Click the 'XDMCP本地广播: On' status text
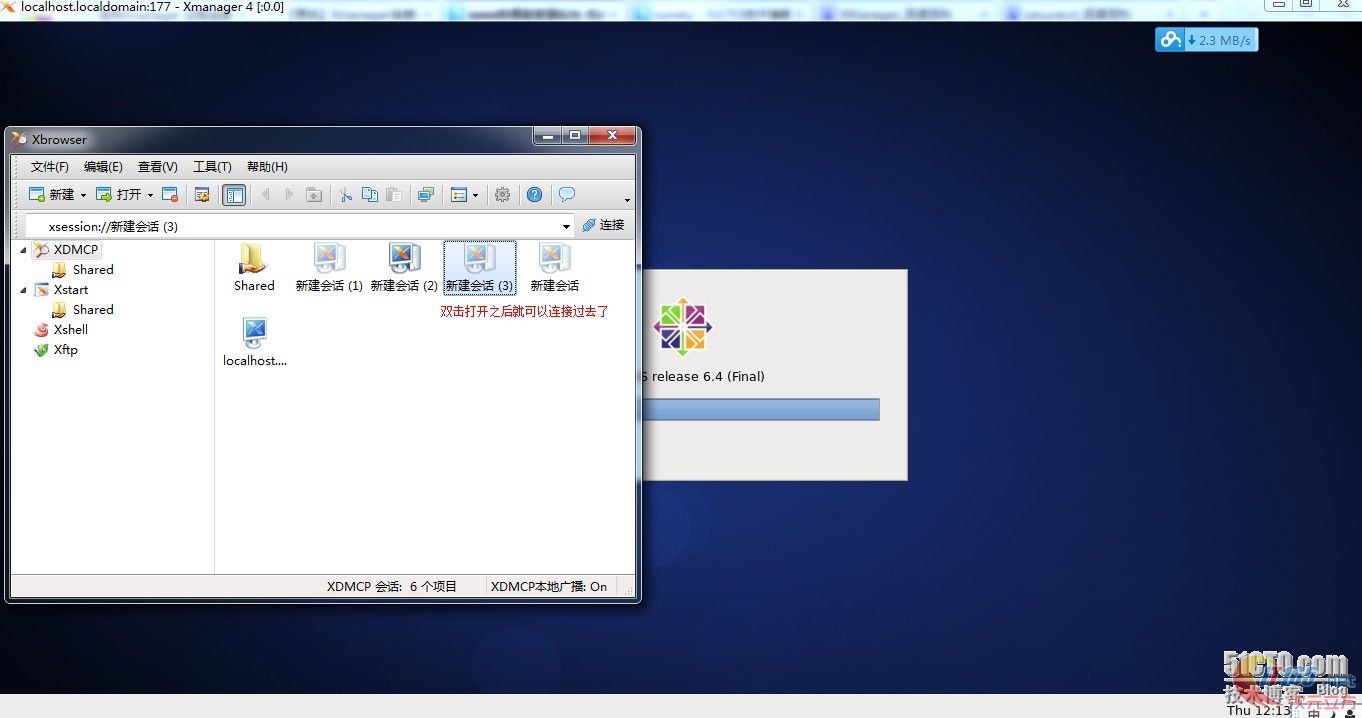Screen dimensions: 1362x718 (x=549, y=587)
